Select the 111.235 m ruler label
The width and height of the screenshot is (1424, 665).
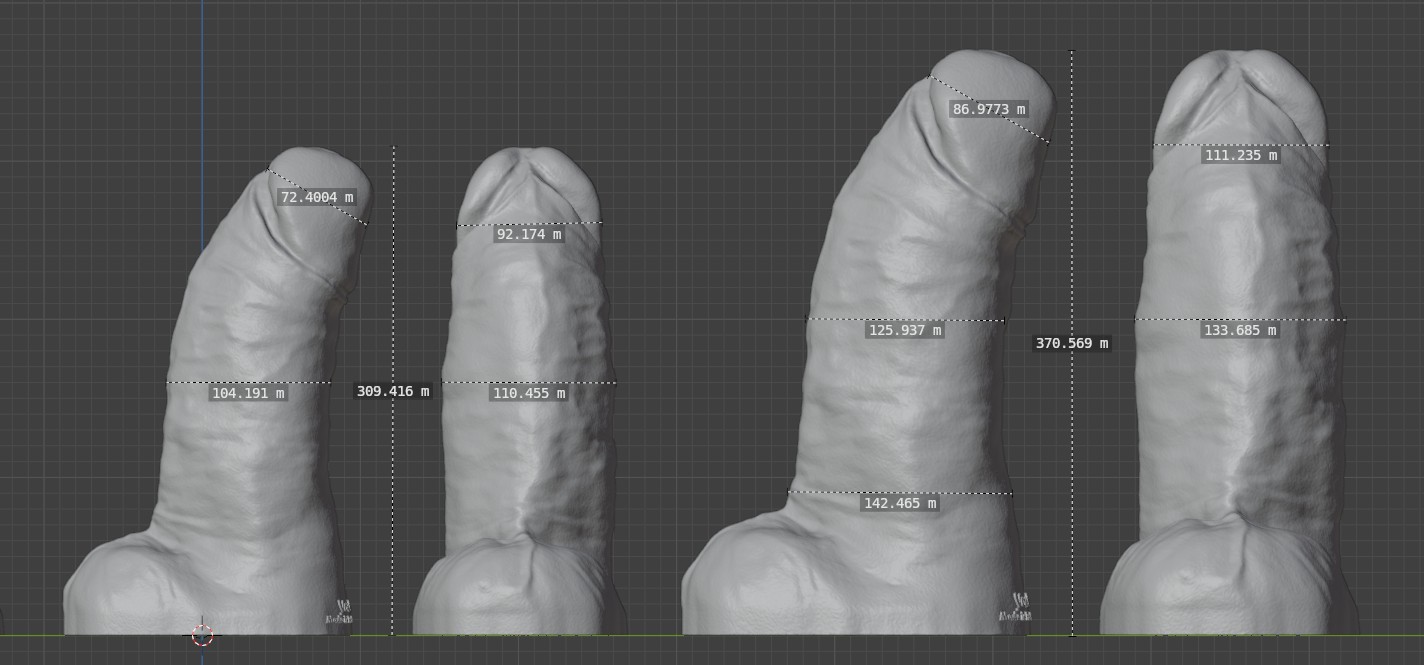[x=1241, y=156]
